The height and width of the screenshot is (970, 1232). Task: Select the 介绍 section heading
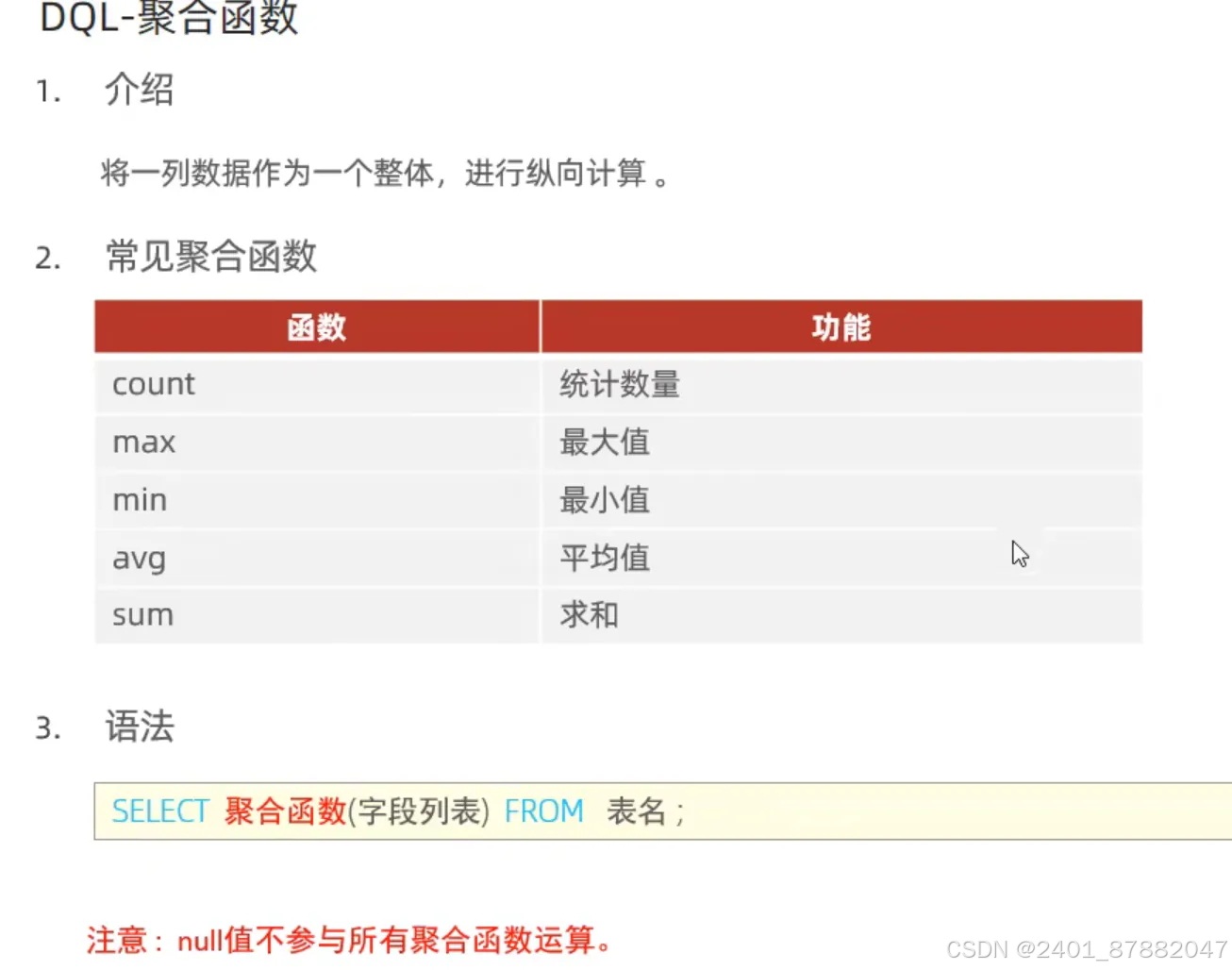click(x=138, y=91)
